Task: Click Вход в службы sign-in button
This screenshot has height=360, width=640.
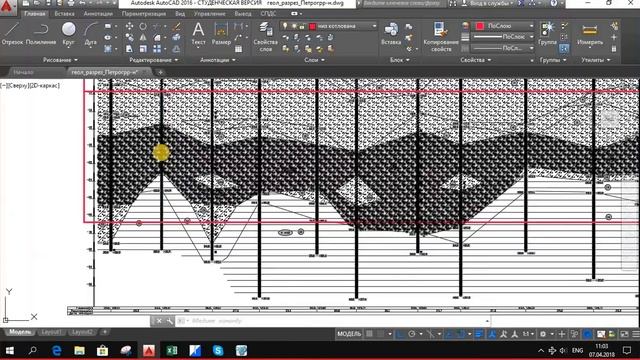Action: [x=487, y=3]
